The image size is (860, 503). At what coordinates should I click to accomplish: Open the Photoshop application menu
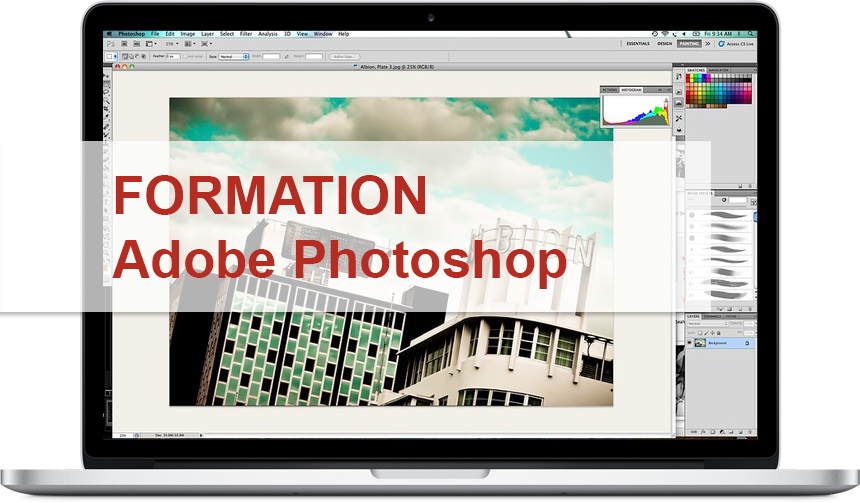pos(132,34)
